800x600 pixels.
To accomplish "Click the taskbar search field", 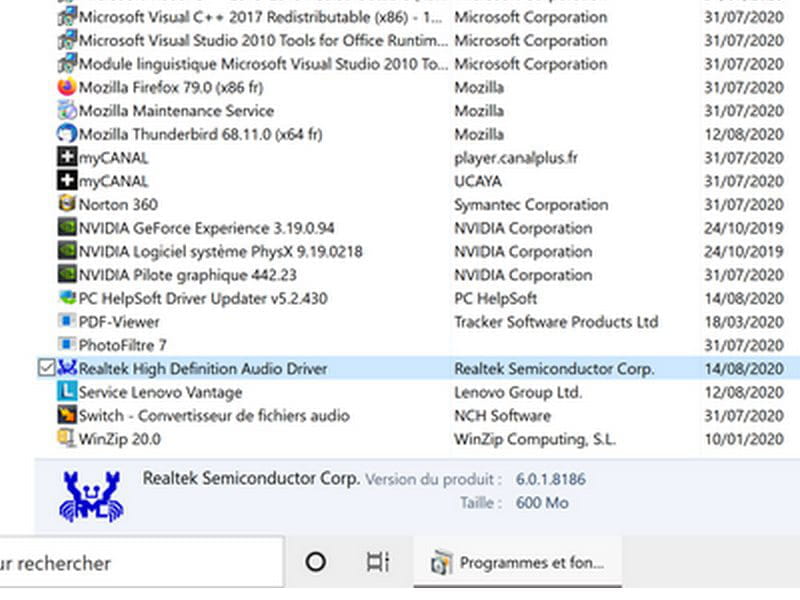I will coord(141,562).
